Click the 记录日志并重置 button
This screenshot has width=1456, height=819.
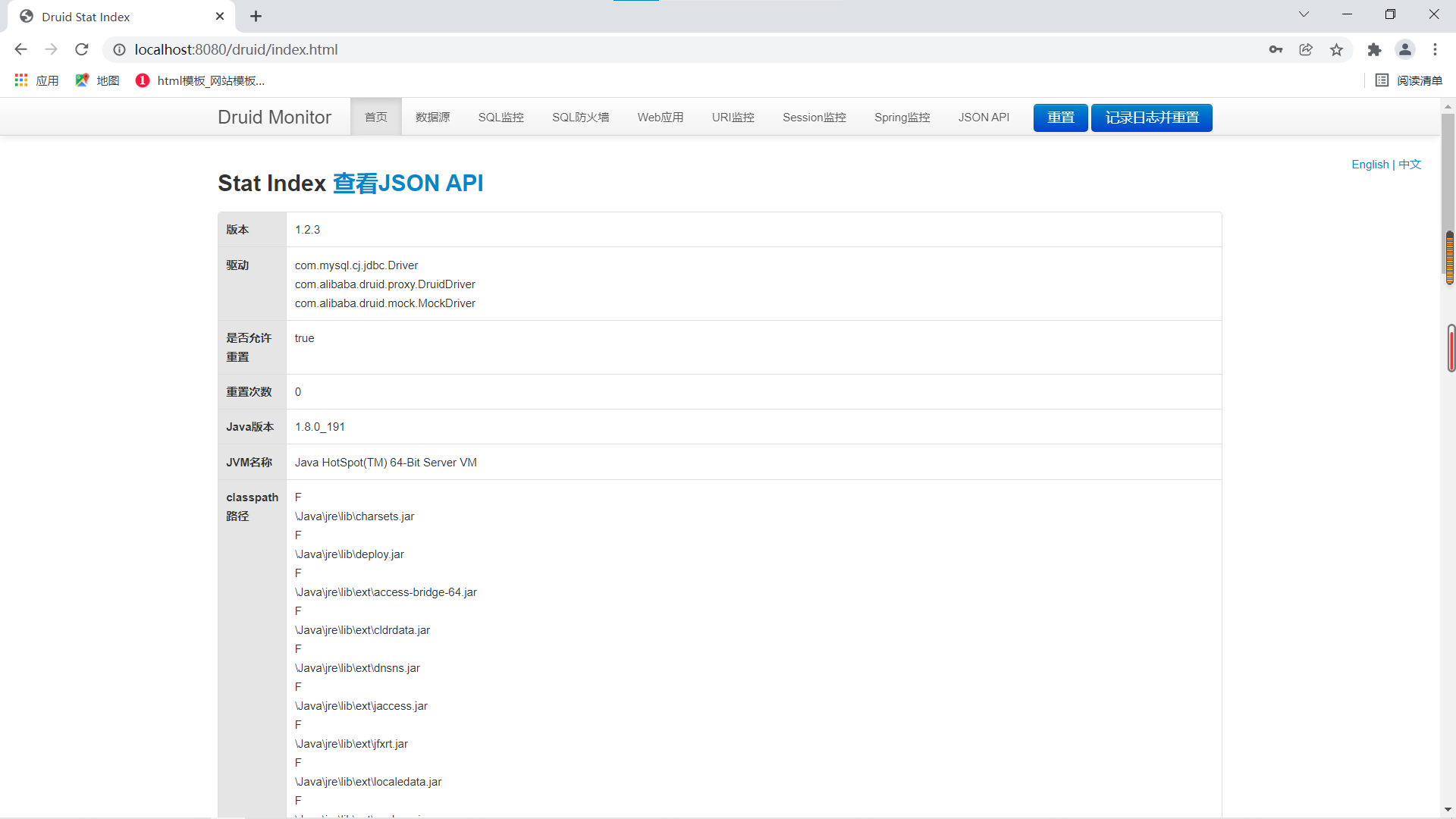(1151, 118)
